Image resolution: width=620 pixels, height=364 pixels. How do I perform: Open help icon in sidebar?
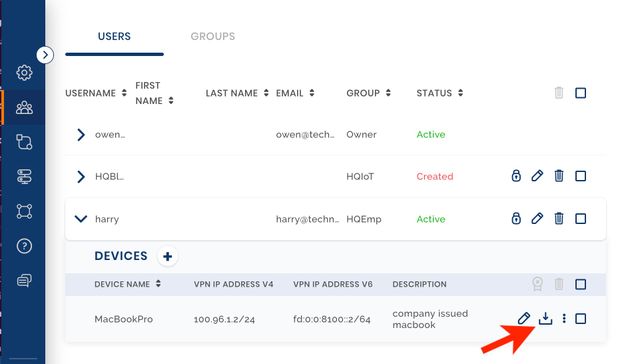tap(24, 246)
